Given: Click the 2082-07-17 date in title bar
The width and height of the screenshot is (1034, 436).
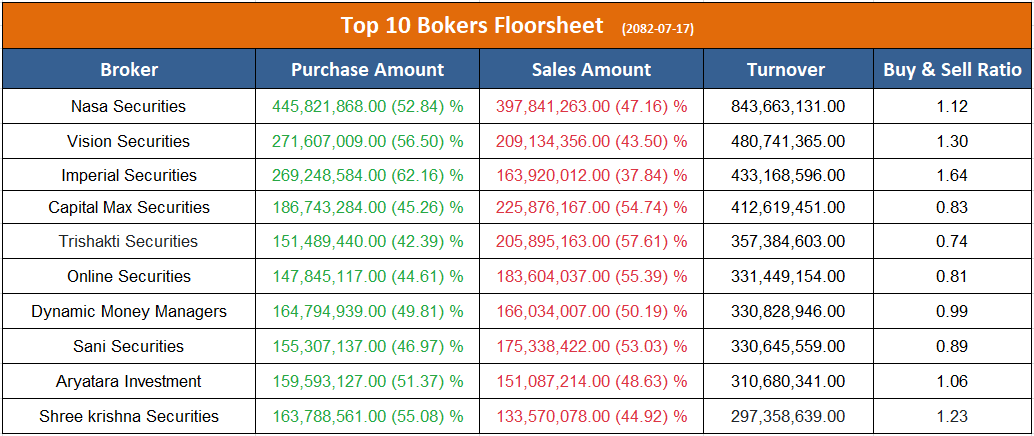Looking at the screenshot, I should tap(657, 28).
